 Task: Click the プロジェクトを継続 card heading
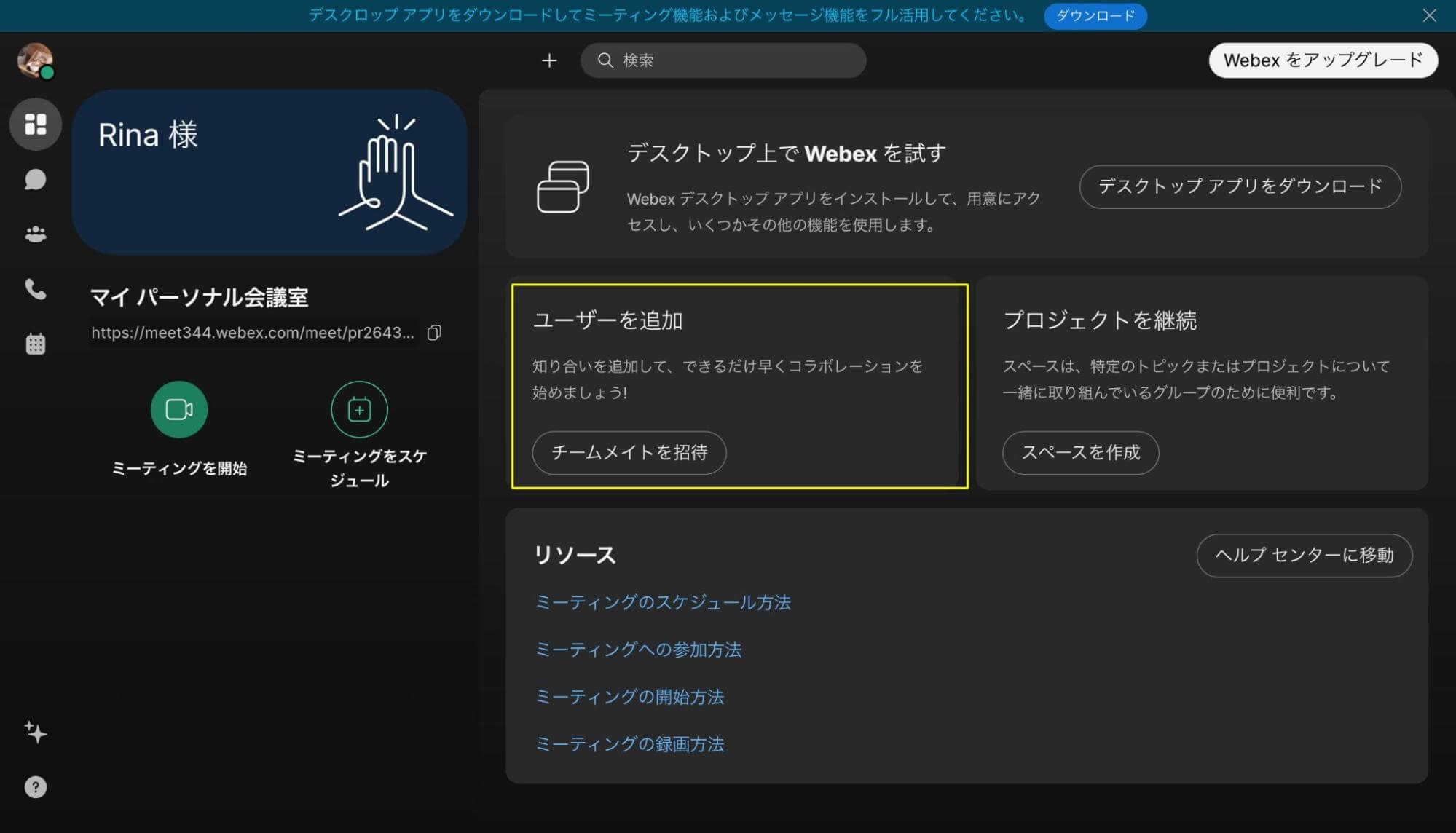pos(1099,320)
